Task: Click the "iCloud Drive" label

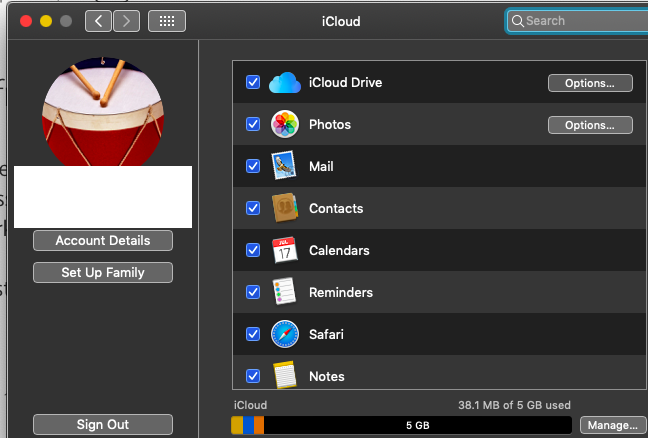Action: point(345,83)
